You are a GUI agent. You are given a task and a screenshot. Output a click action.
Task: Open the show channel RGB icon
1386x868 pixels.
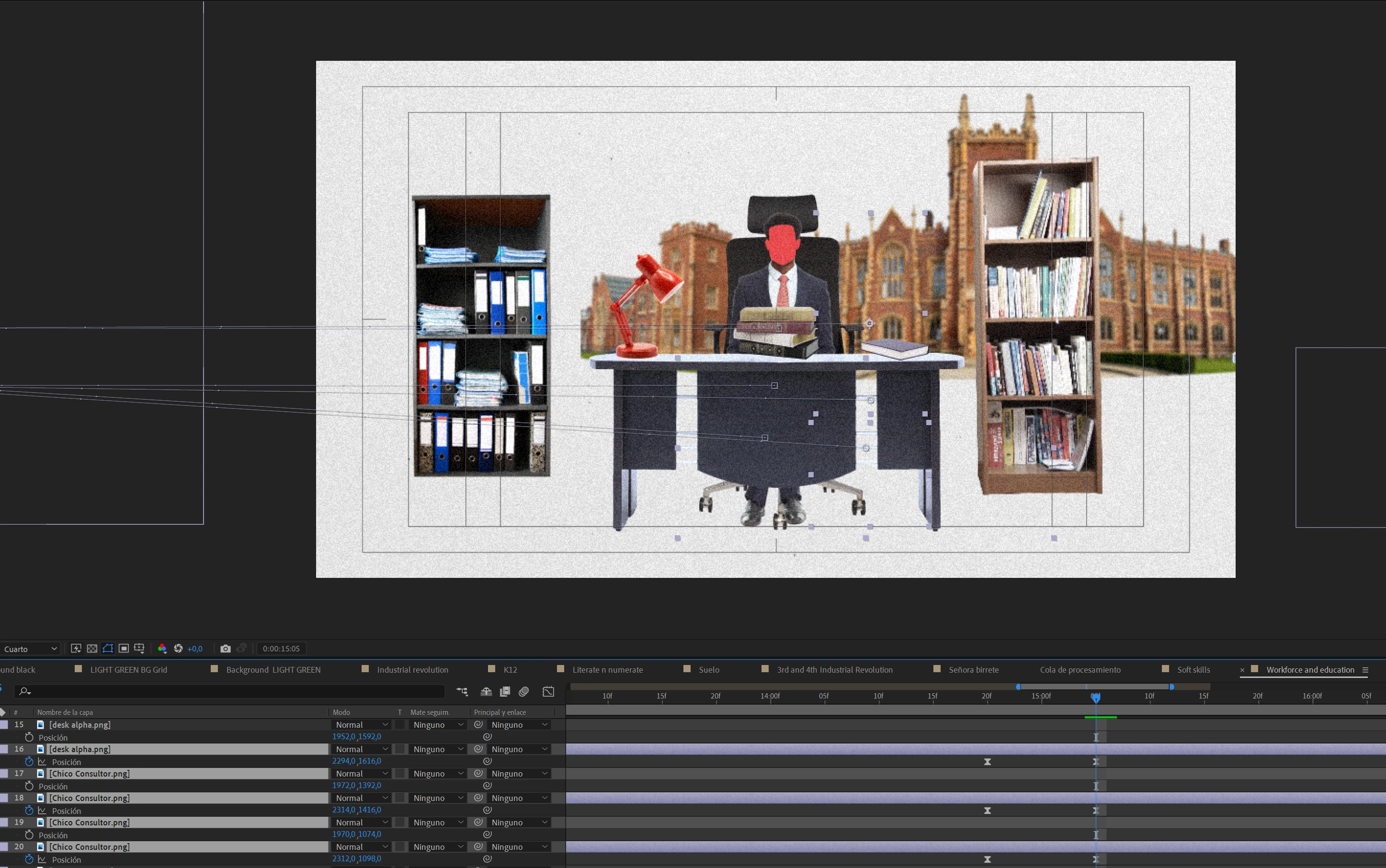[x=162, y=648]
